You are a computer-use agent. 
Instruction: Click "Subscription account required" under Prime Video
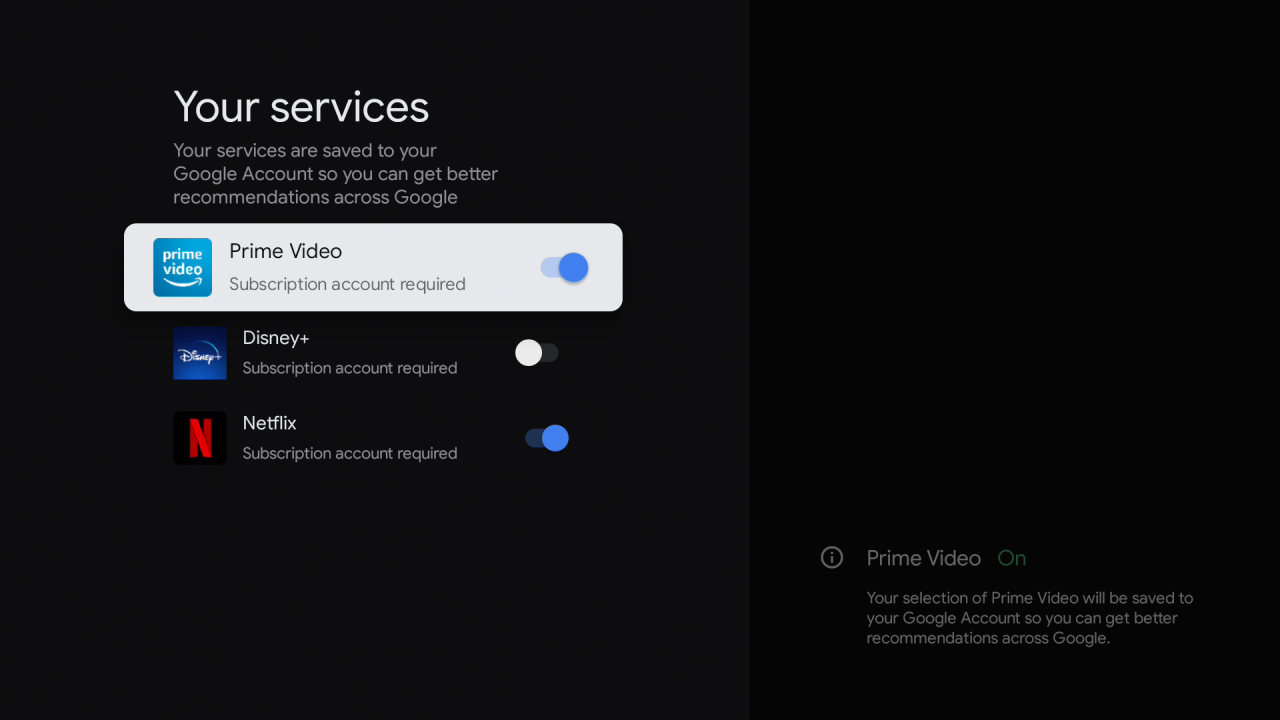click(x=347, y=284)
